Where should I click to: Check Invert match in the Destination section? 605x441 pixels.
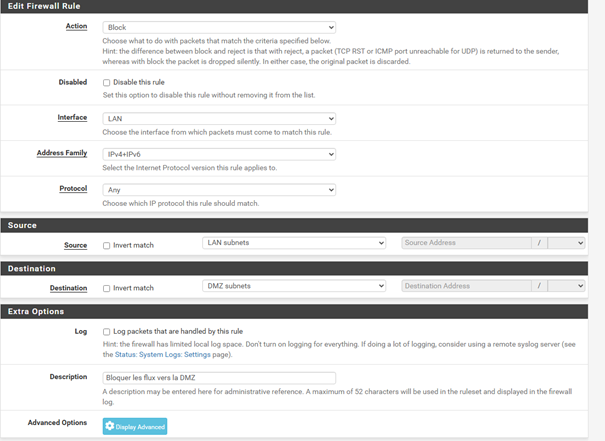pyautogui.click(x=107, y=288)
